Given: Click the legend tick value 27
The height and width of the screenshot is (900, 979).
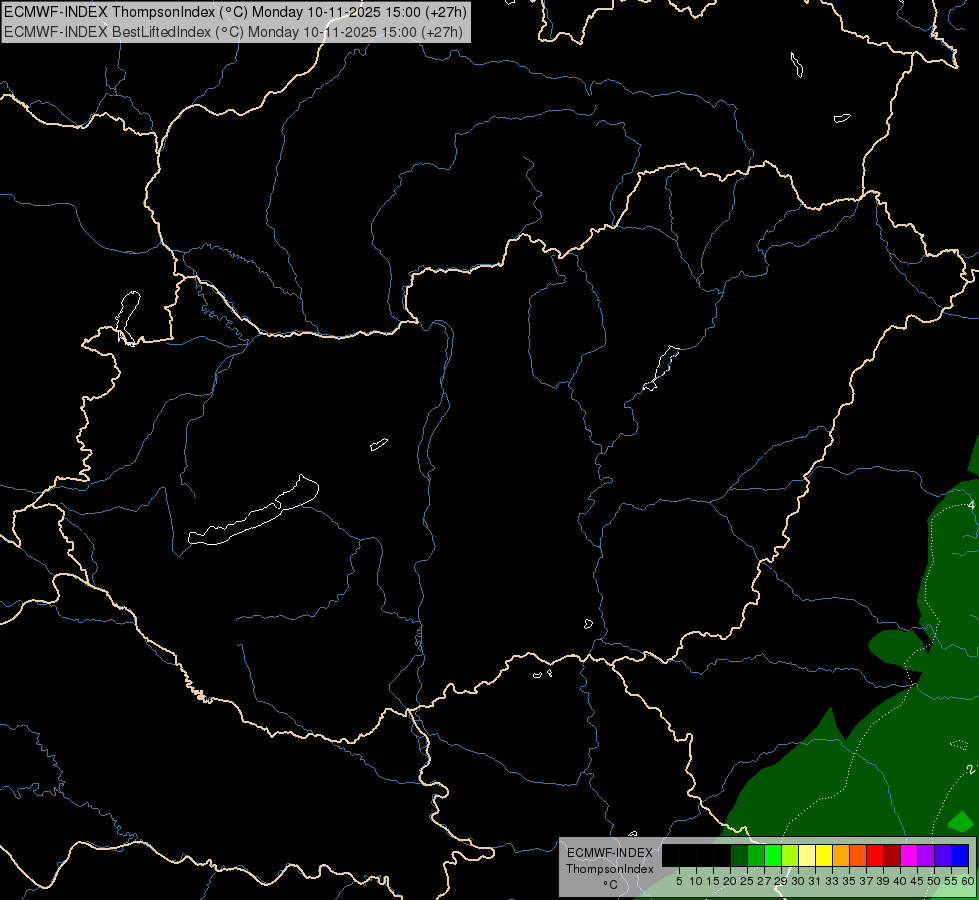Looking at the screenshot, I should 765,881.
